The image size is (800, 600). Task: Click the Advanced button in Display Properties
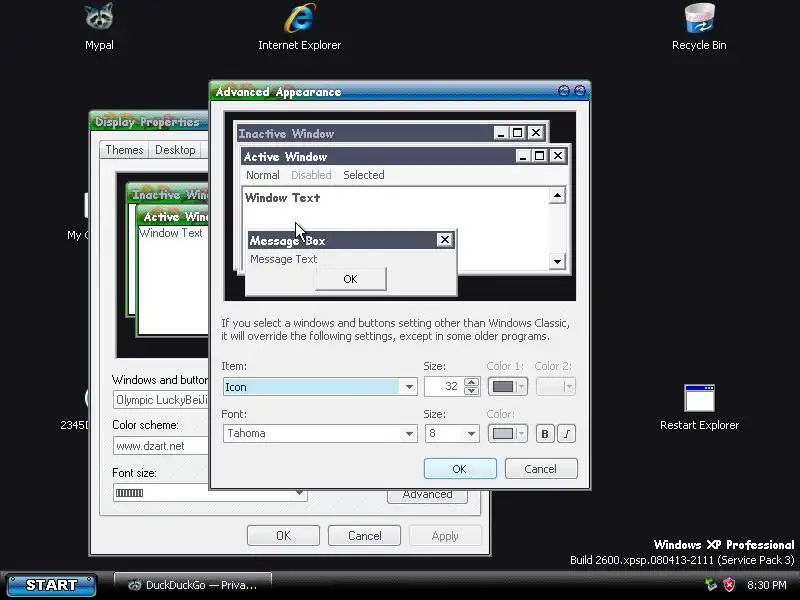click(x=428, y=496)
